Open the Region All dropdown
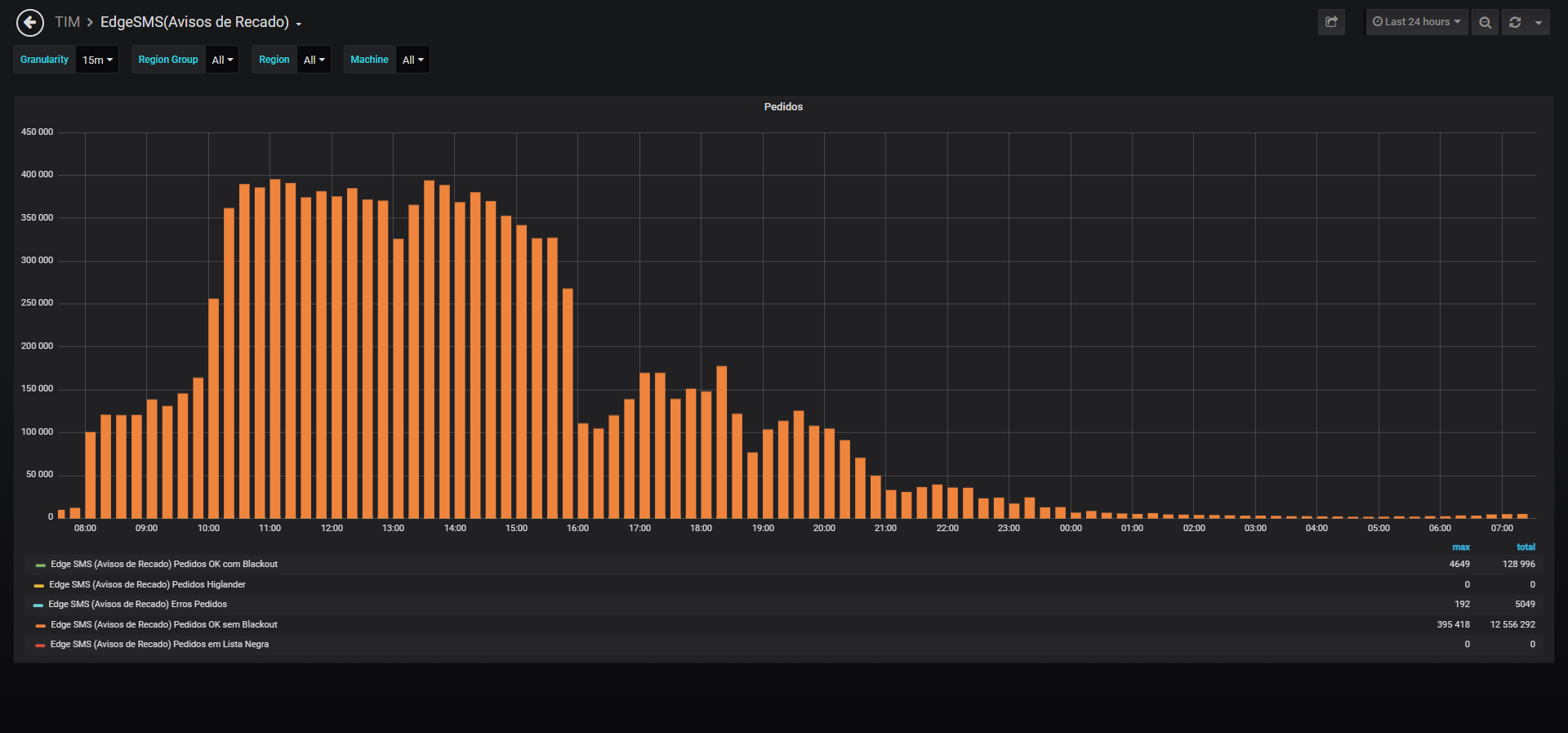This screenshot has width=1568, height=733. (314, 60)
